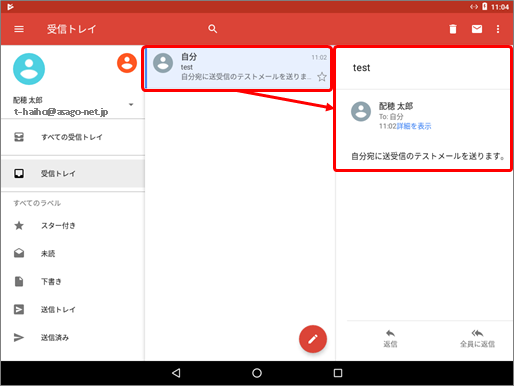Click the すべてのラベル section header
514x386 pixels.
(x=37, y=203)
